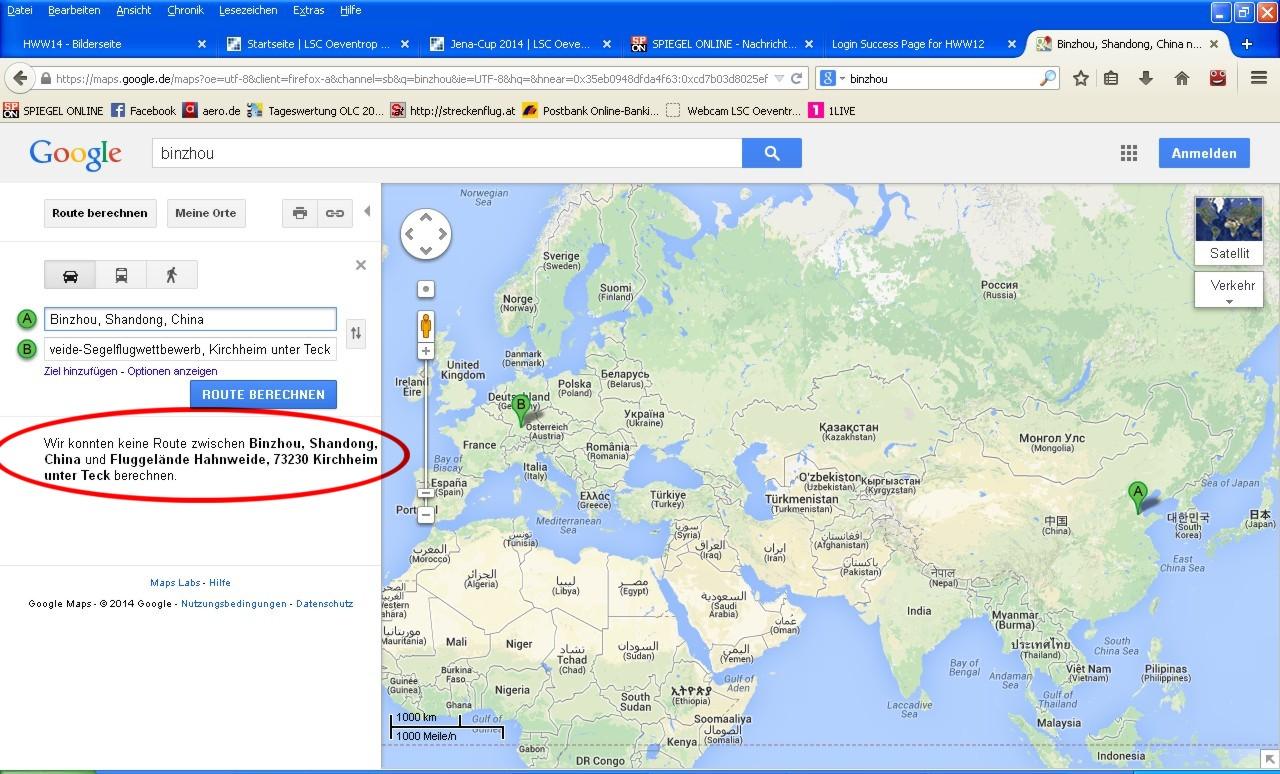Click the blue search magnifier button

(x=771, y=153)
